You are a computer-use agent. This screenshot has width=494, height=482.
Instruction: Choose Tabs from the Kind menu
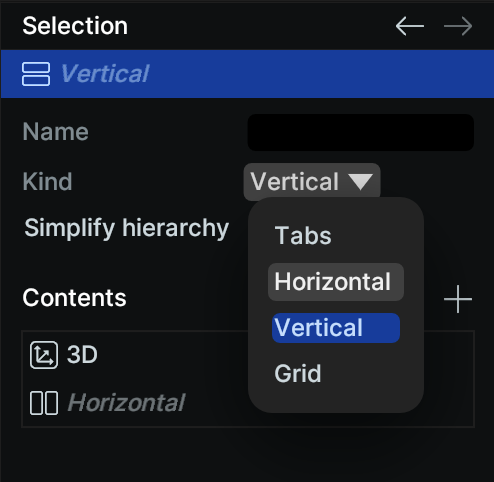click(303, 236)
